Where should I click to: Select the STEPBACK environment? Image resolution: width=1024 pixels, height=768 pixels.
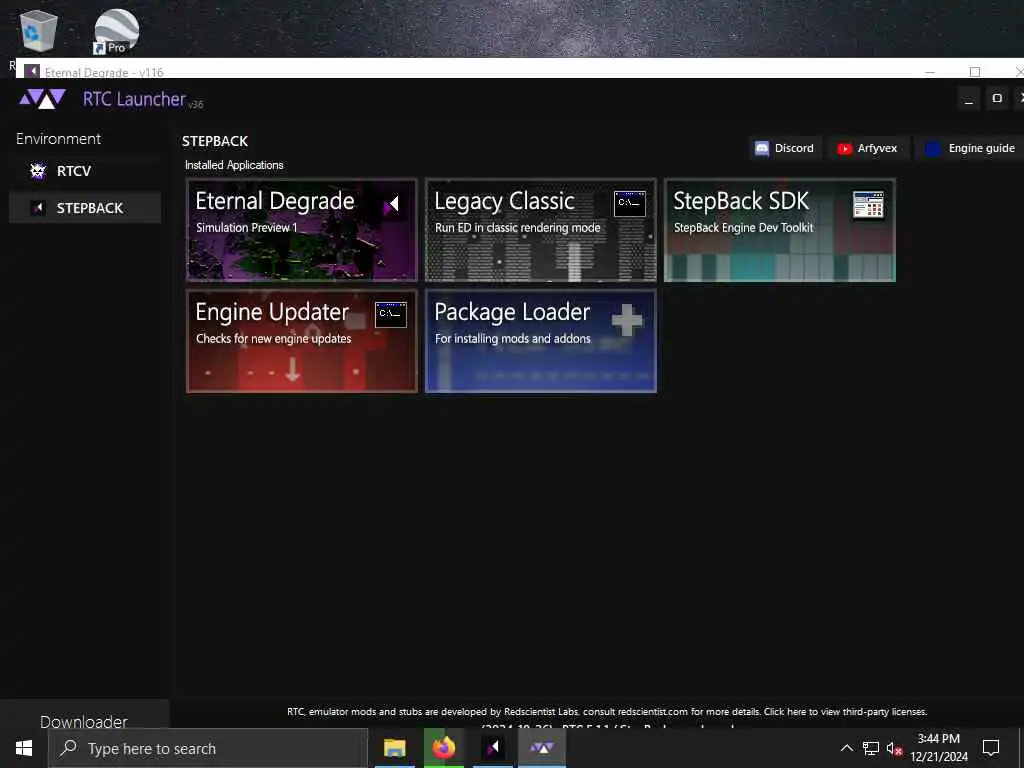click(85, 208)
